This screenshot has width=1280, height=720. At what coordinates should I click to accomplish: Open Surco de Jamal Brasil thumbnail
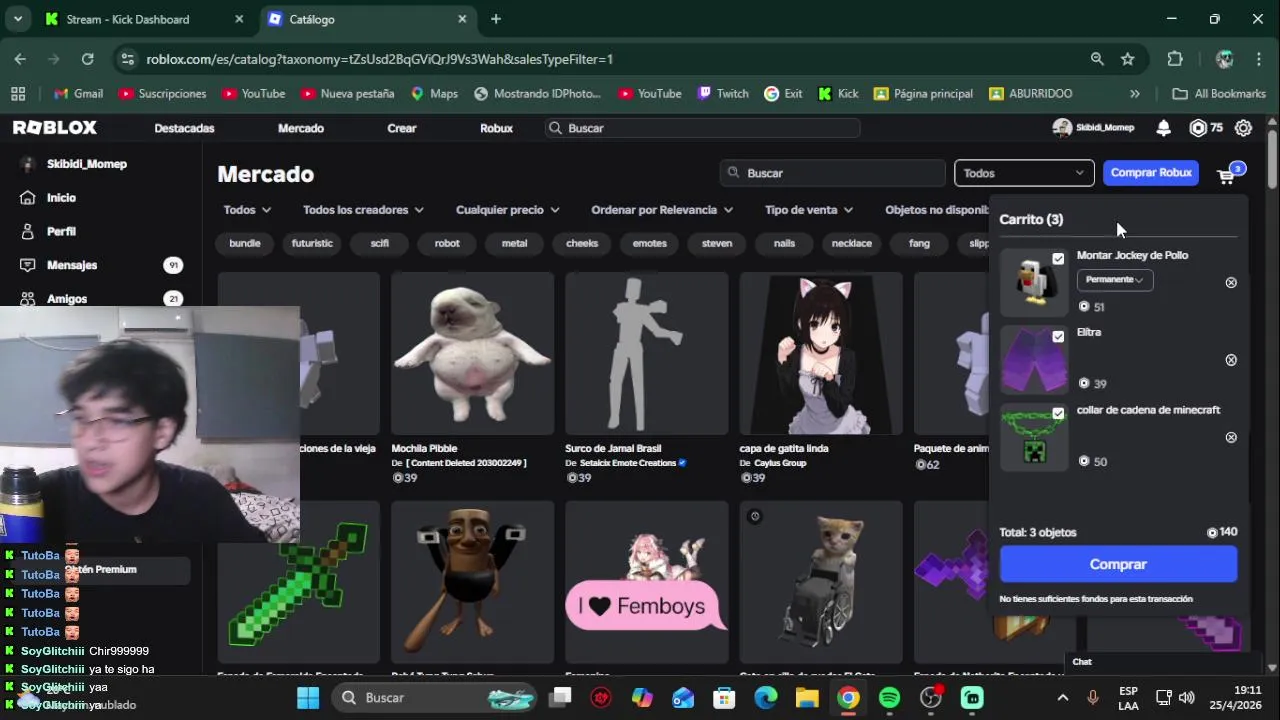(x=646, y=353)
